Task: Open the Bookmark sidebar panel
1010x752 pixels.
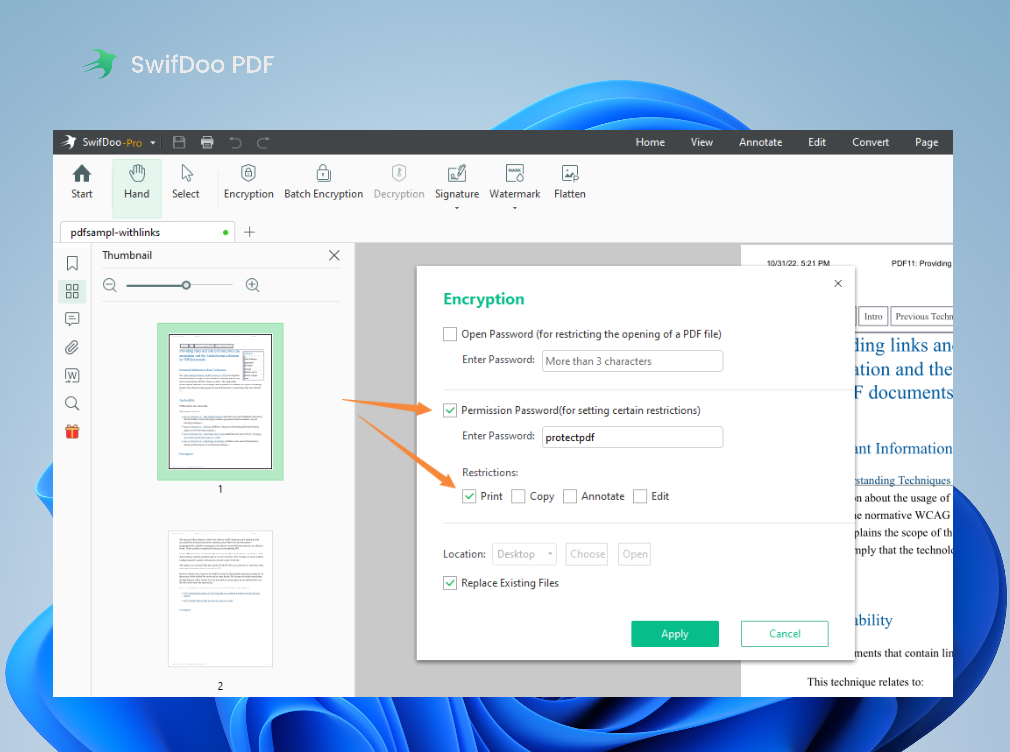Action: coord(72,263)
